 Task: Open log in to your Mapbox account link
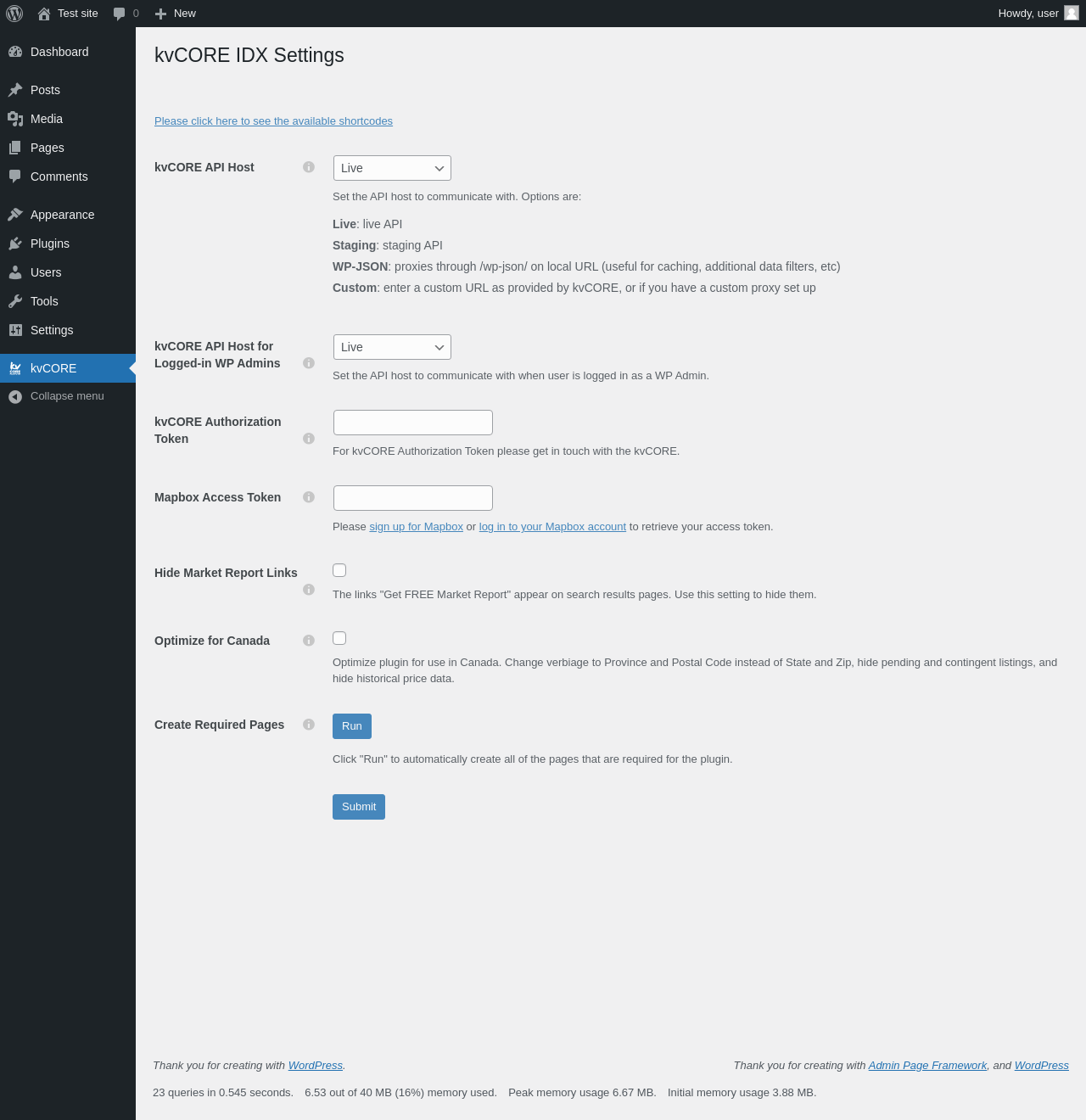click(552, 527)
